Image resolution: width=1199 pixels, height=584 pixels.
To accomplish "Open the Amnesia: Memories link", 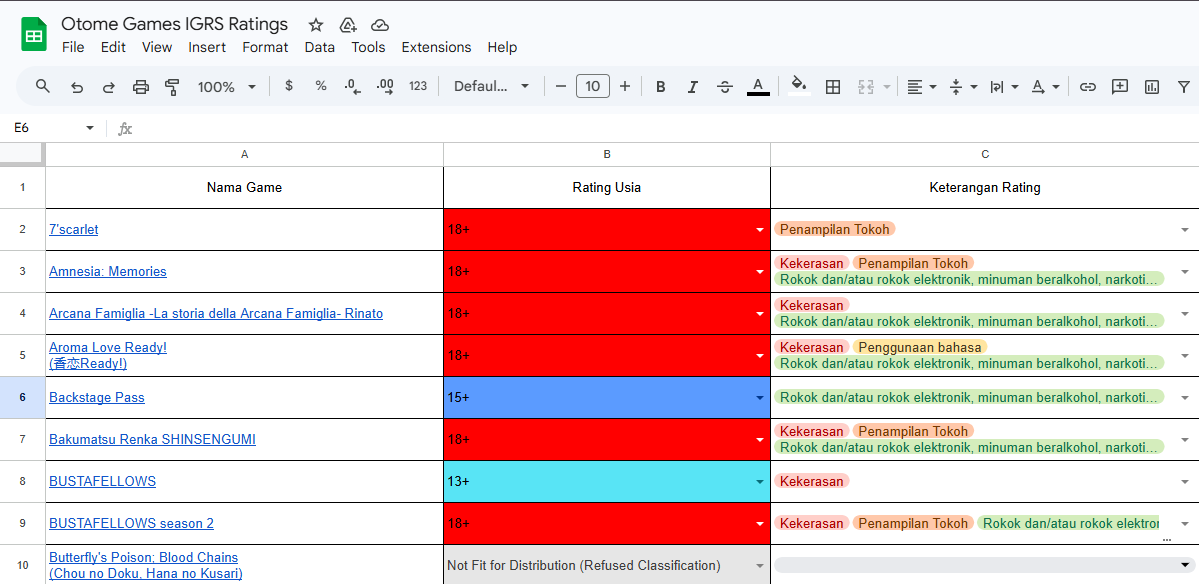I will point(108,271).
